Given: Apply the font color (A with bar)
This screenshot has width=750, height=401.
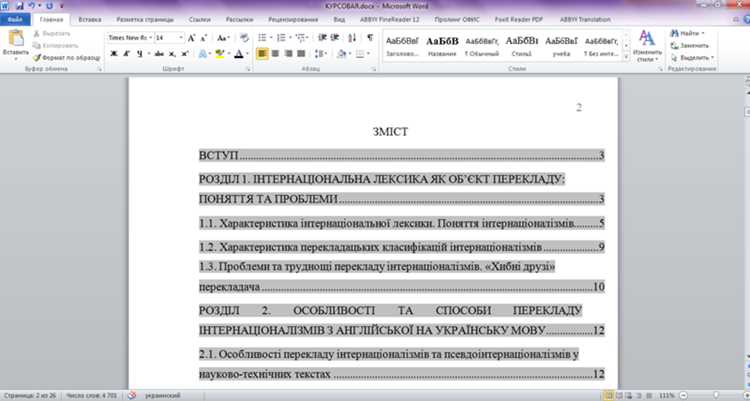Looking at the screenshot, I should click(239, 54).
